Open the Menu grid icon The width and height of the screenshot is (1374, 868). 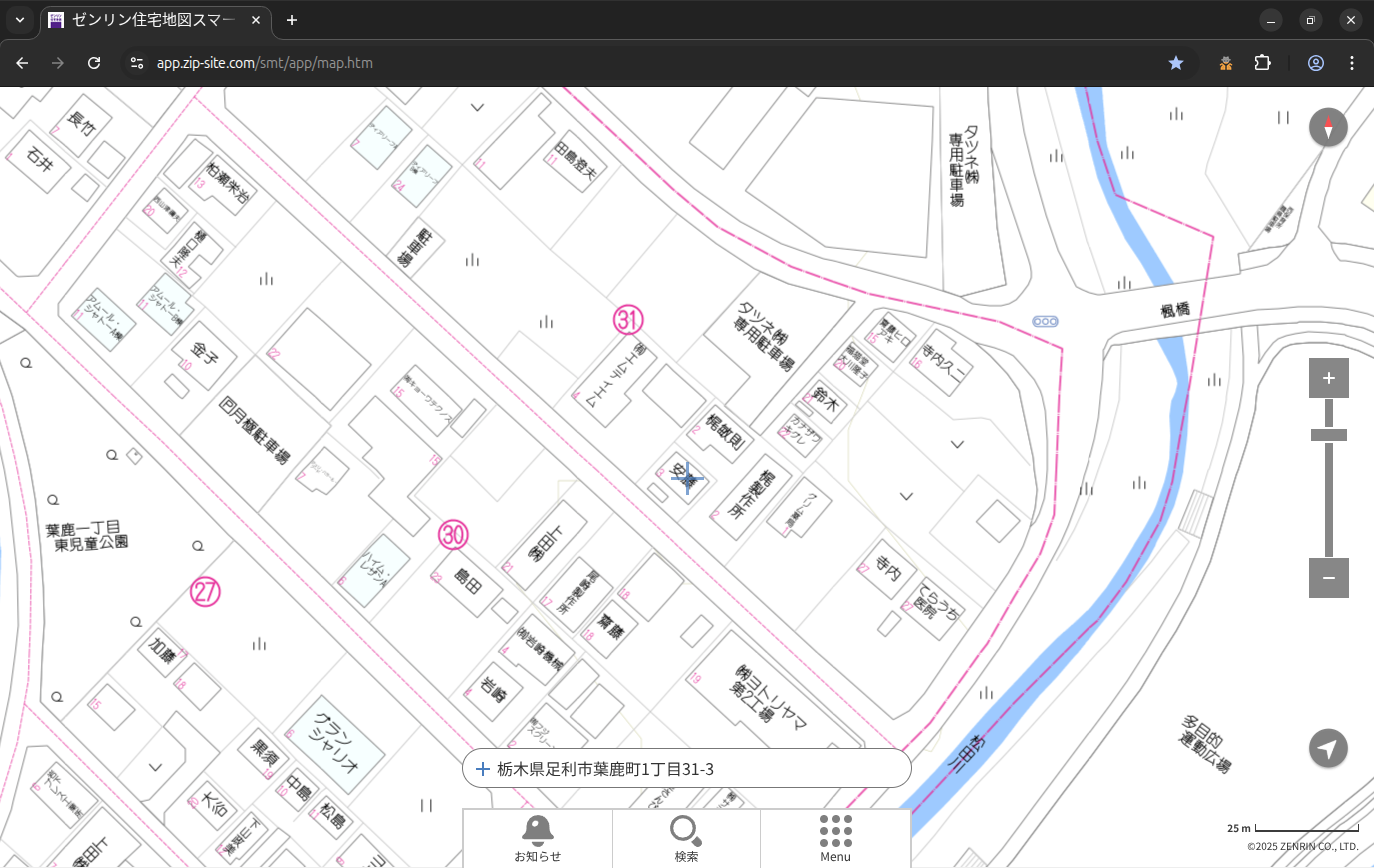(835, 838)
